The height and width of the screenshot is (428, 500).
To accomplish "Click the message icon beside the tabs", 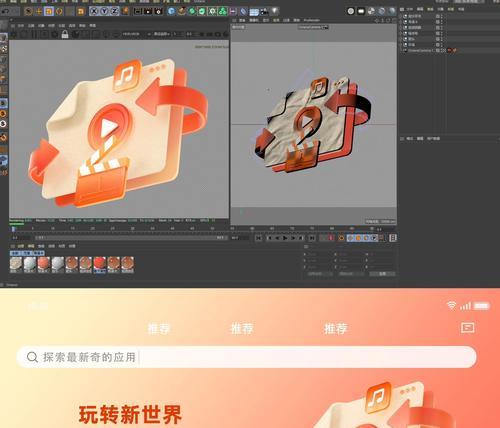I will click(x=468, y=328).
